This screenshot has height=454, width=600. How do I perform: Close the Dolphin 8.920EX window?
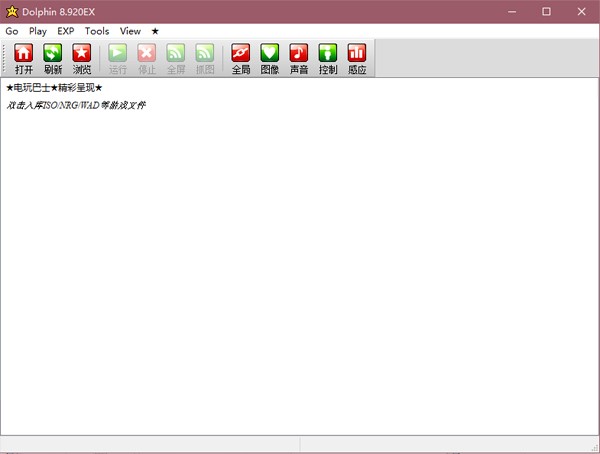pos(582,11)
